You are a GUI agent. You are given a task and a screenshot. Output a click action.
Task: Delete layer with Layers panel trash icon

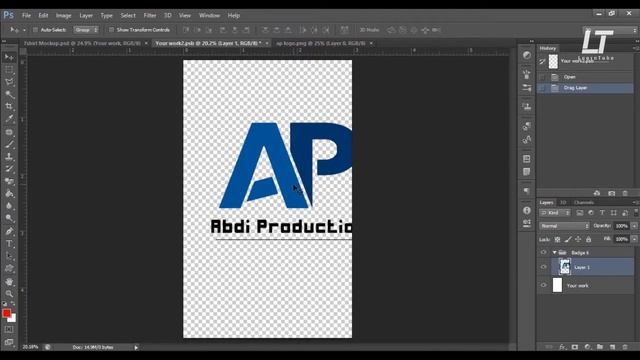coord(625,347)
